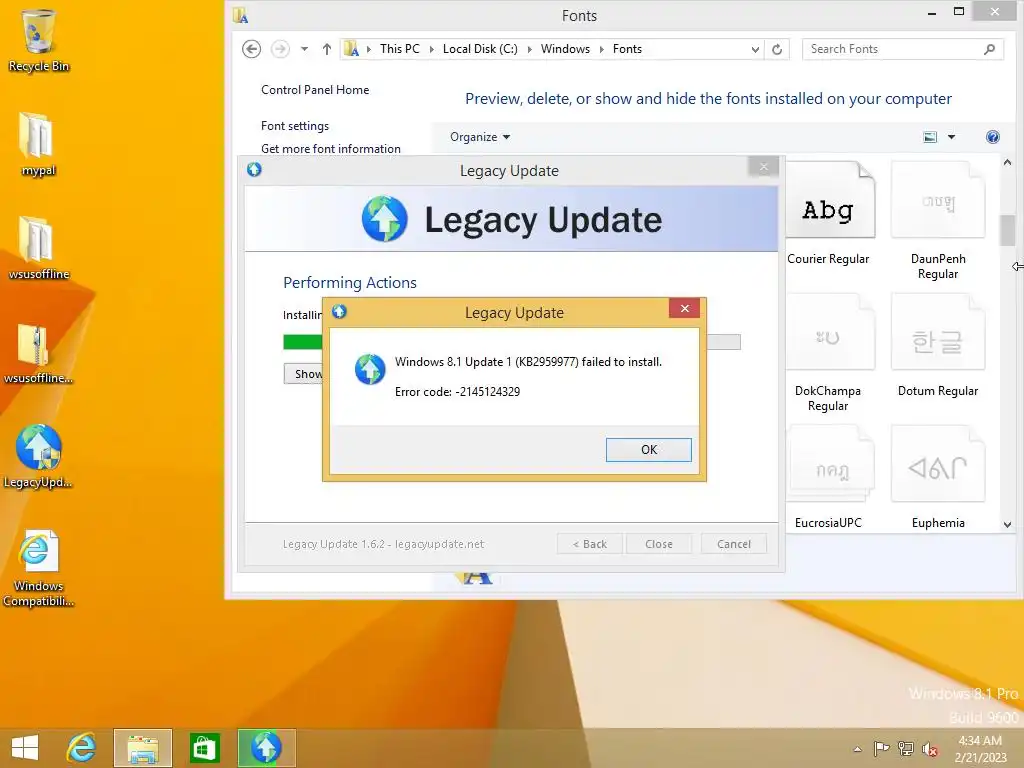
Task: Select Dotum Regular font
Action: [x=938, y=345]
